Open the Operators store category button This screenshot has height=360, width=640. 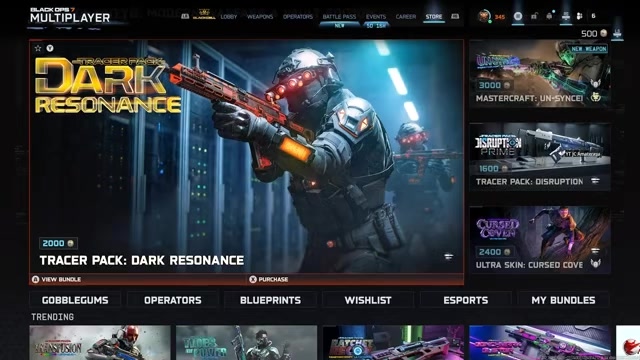(173, 300)
